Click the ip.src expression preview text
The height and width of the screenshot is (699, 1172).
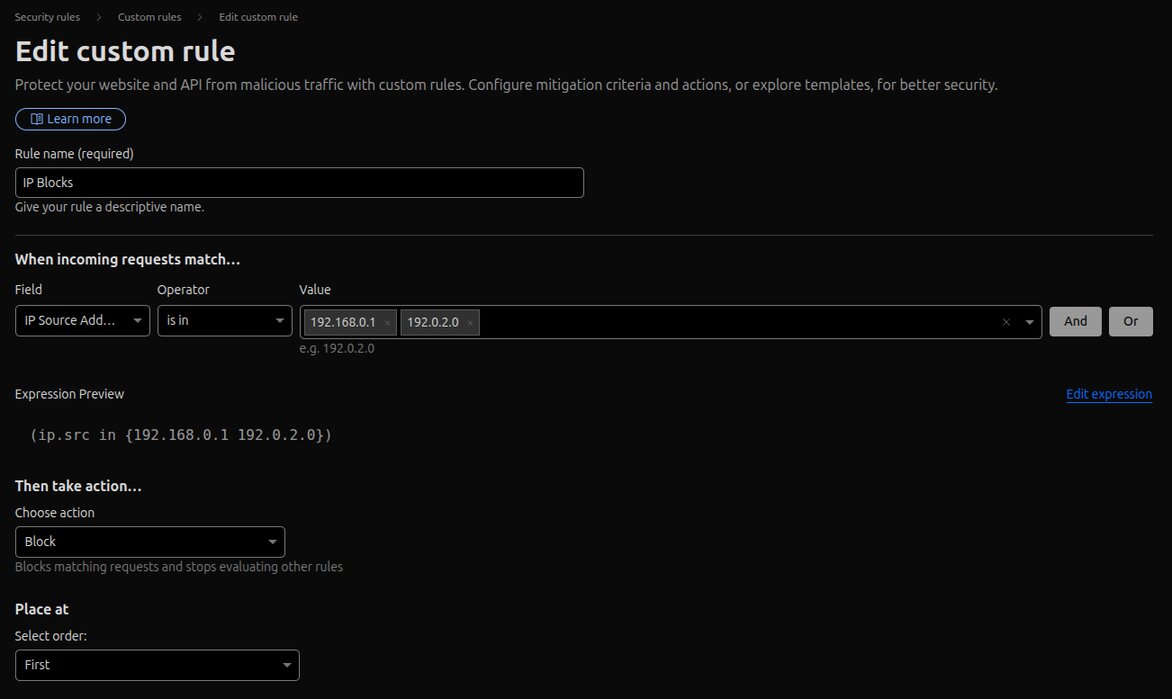click(181, 435)
